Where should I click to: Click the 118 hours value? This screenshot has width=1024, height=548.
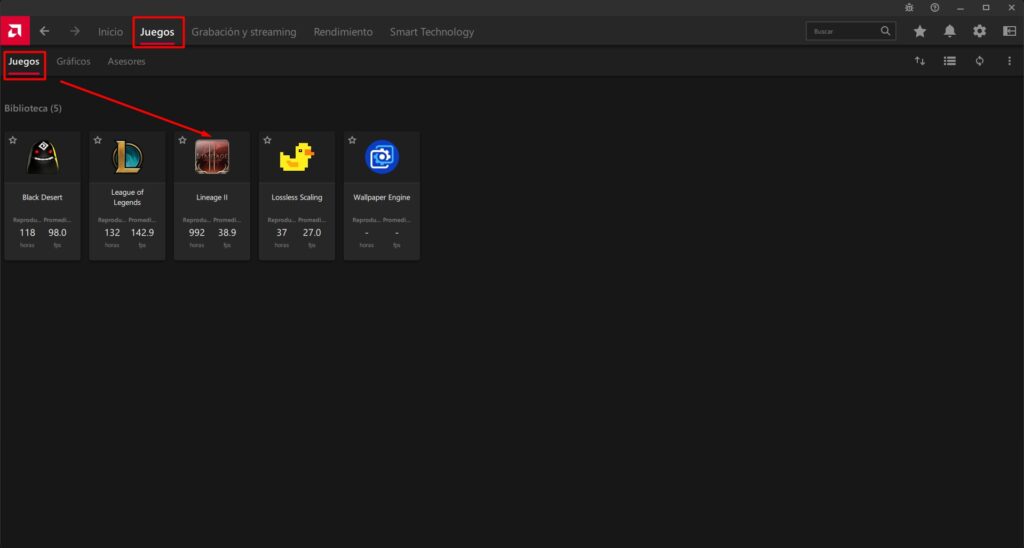(x=27, y=233)
